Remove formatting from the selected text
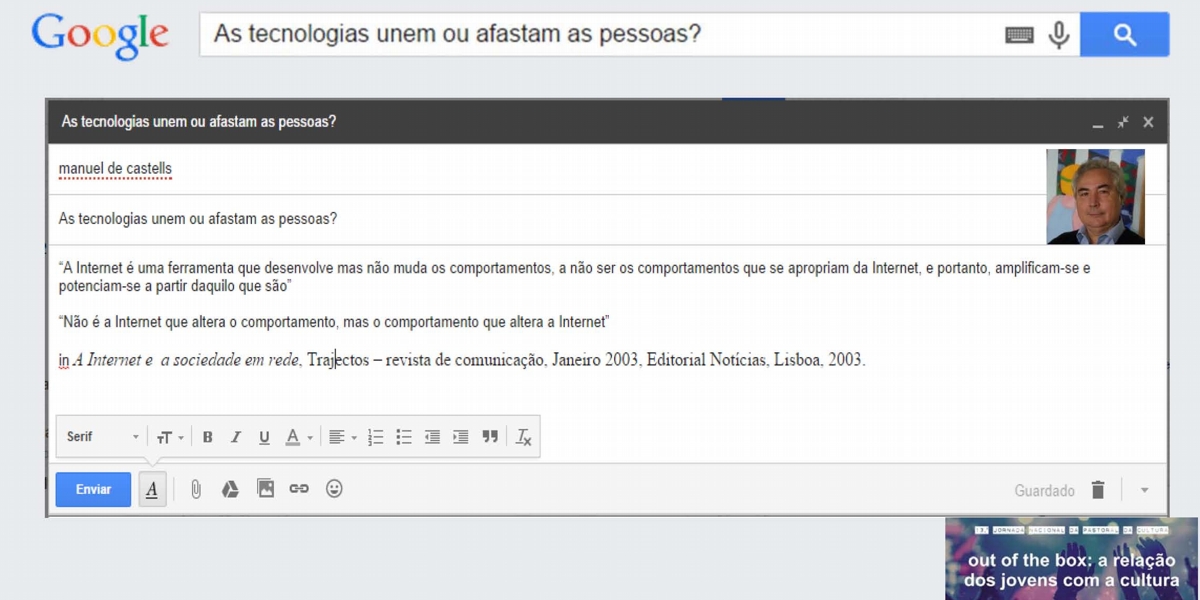 click(524, 437)
